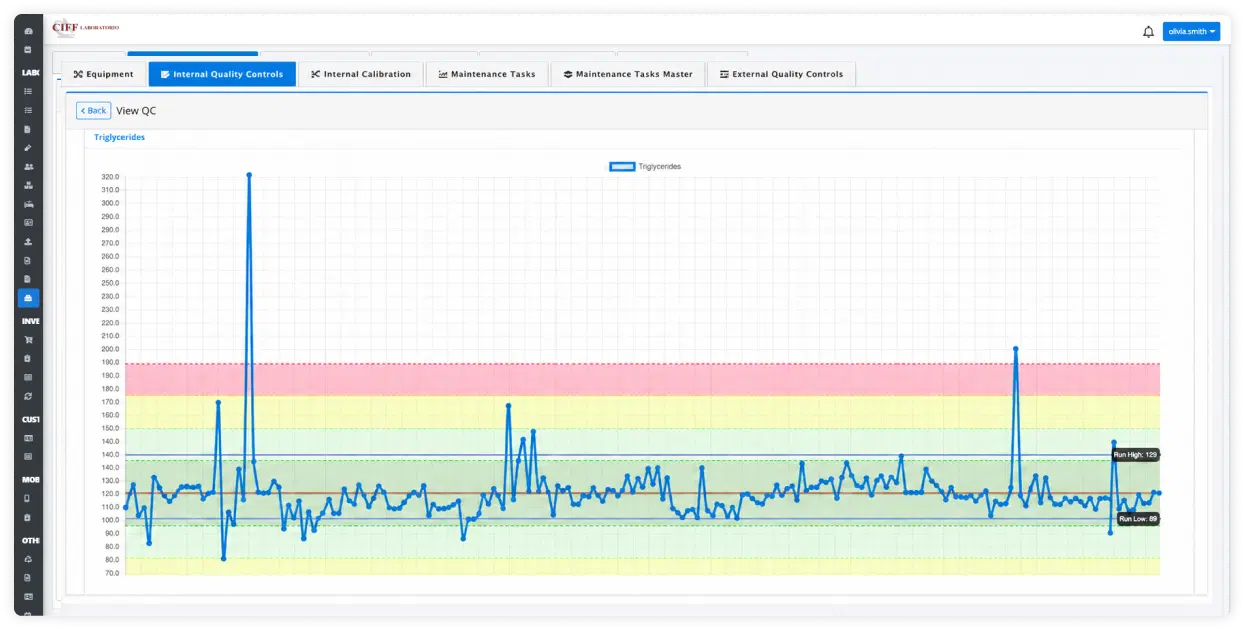Click the sliders icon on External Quality Controls

pos(724,74)
